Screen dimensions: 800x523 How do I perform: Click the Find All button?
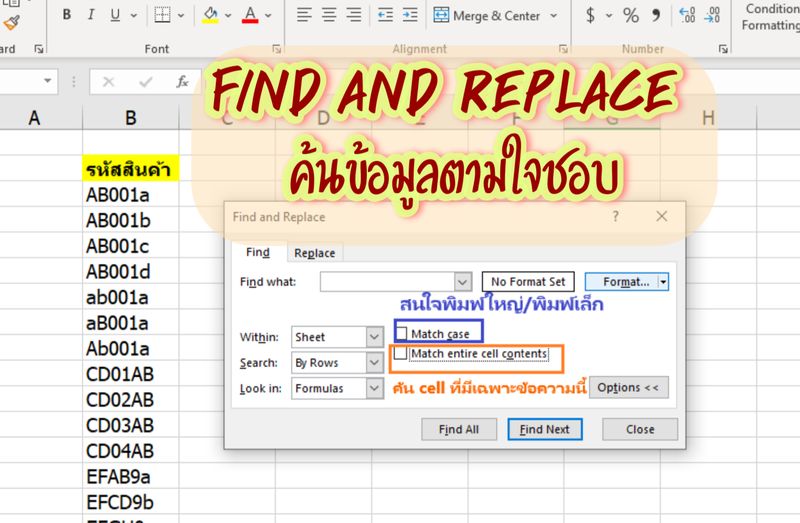pos(459,430)
